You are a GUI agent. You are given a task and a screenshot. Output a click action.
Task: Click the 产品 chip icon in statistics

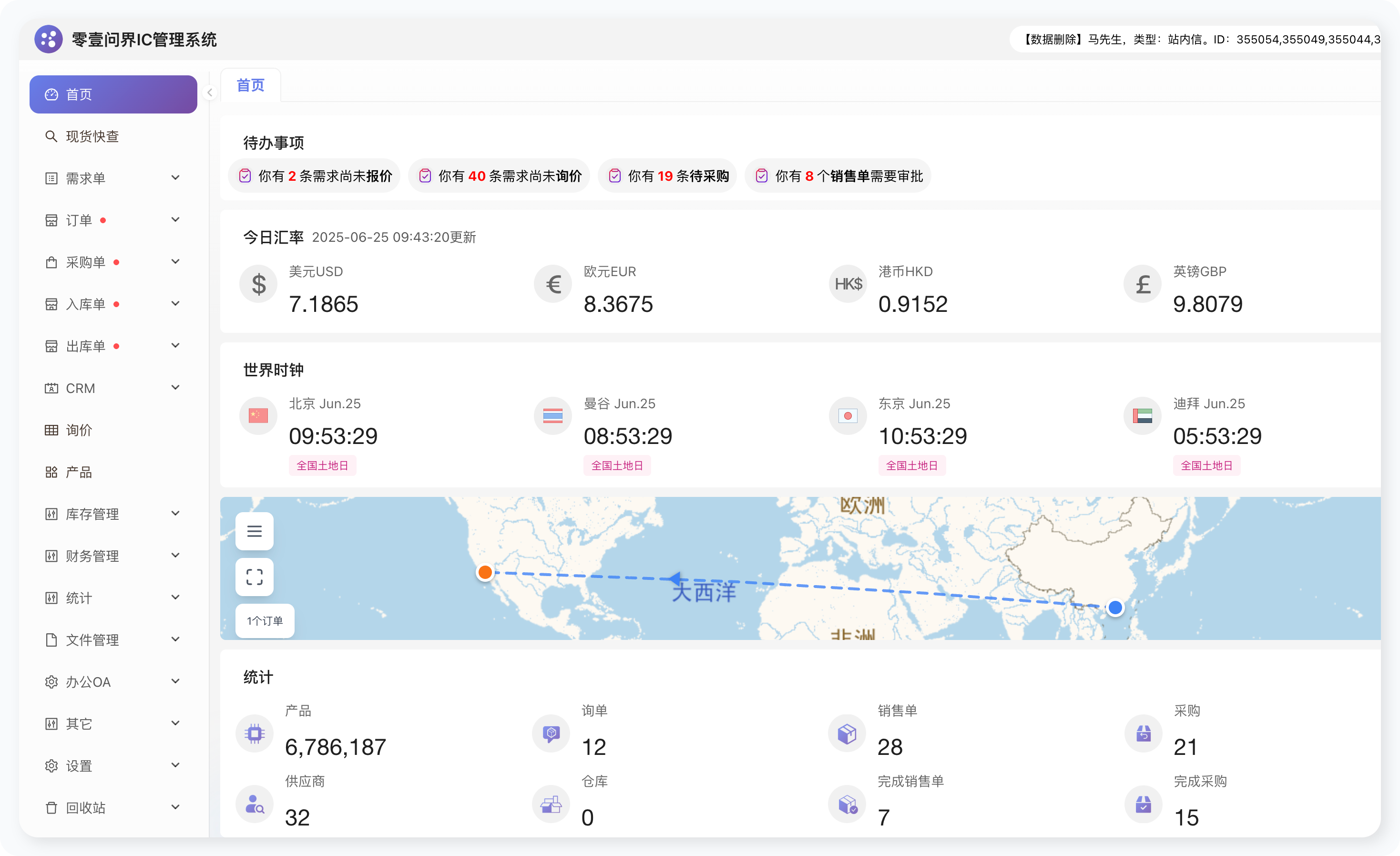pos(254,734)
